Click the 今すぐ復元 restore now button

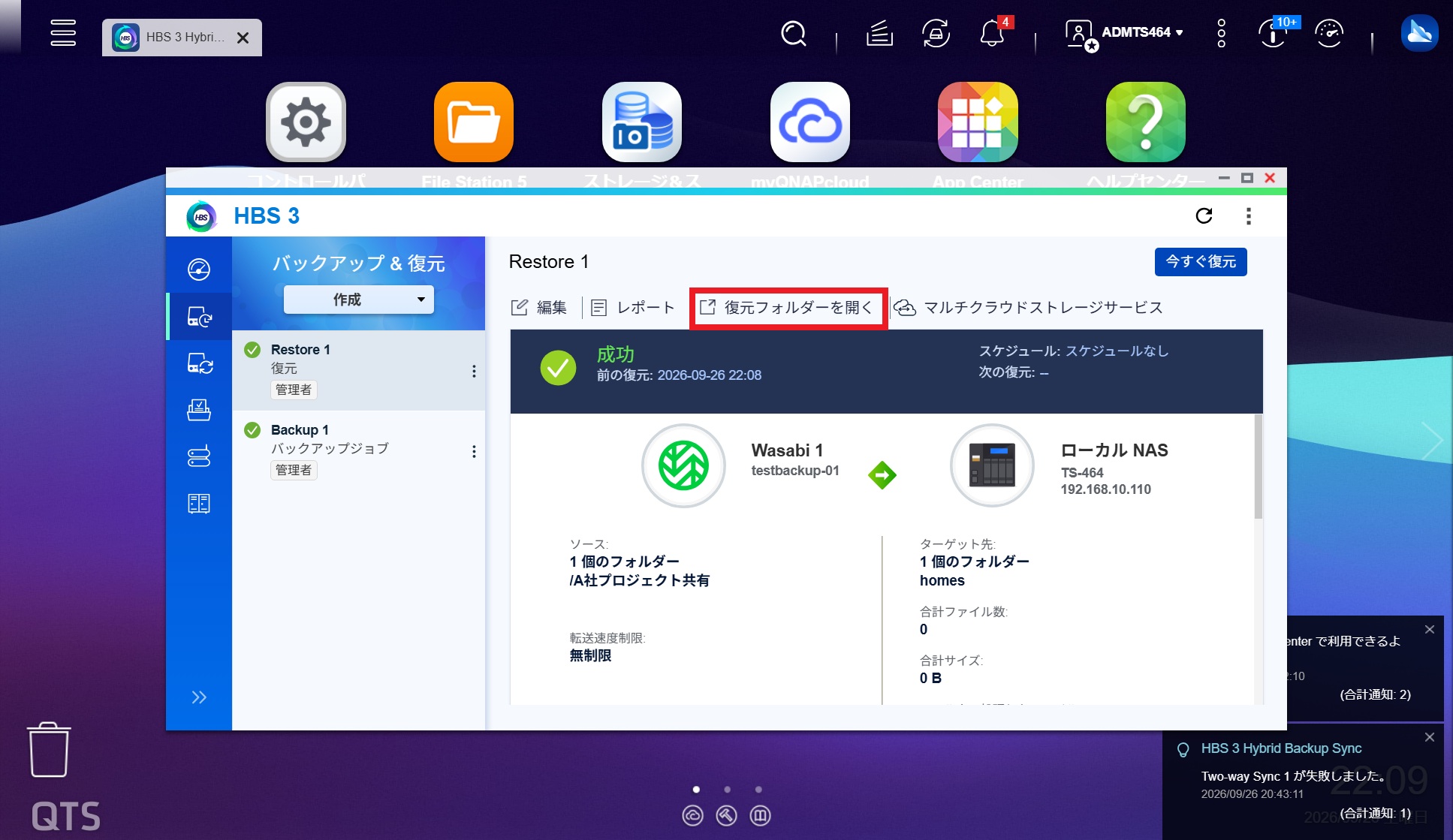pos(1201,261)
